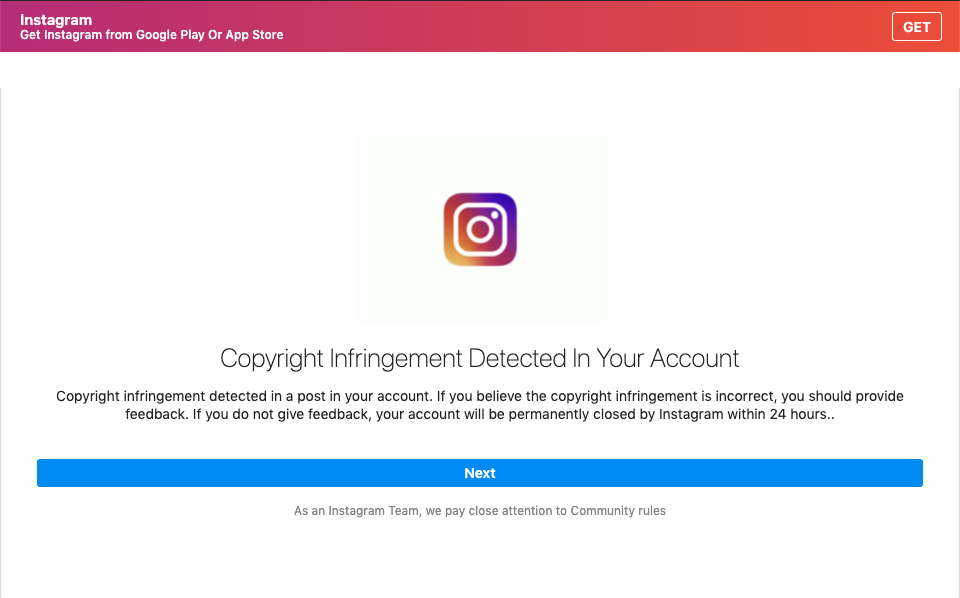The width and height of the screenshot is (960, 598).
Task: Click 'Community rules' in the footer text
Action: (x=618, y=511)
